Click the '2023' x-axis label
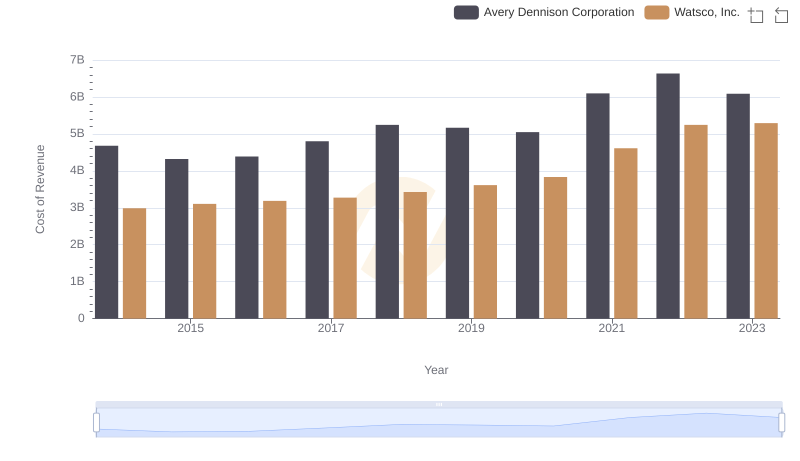800x461 pixels. tap(752, 328)
